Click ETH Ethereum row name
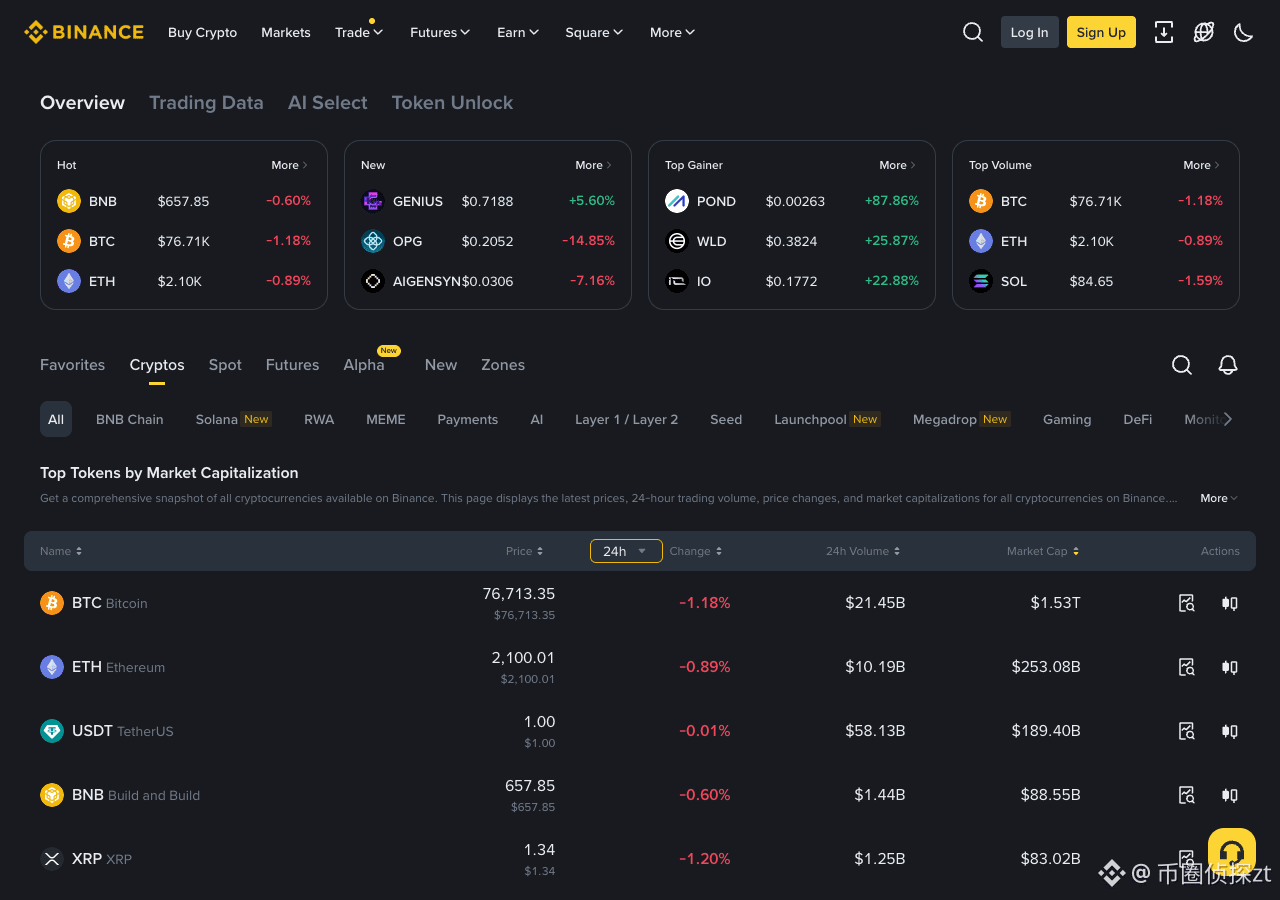Image resolution: width=1280 pixels, height=900 pixels. click(118, 667)
